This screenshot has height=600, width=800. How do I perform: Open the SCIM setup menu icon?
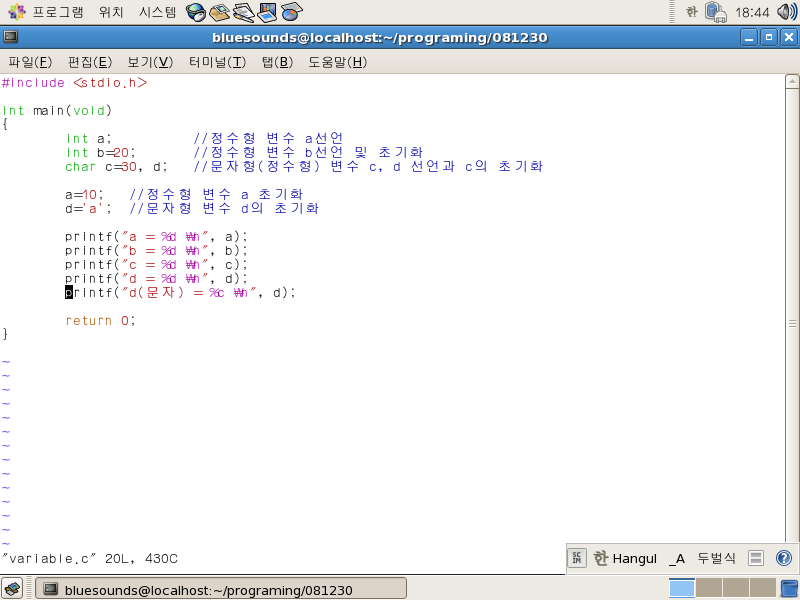[756, 558]
